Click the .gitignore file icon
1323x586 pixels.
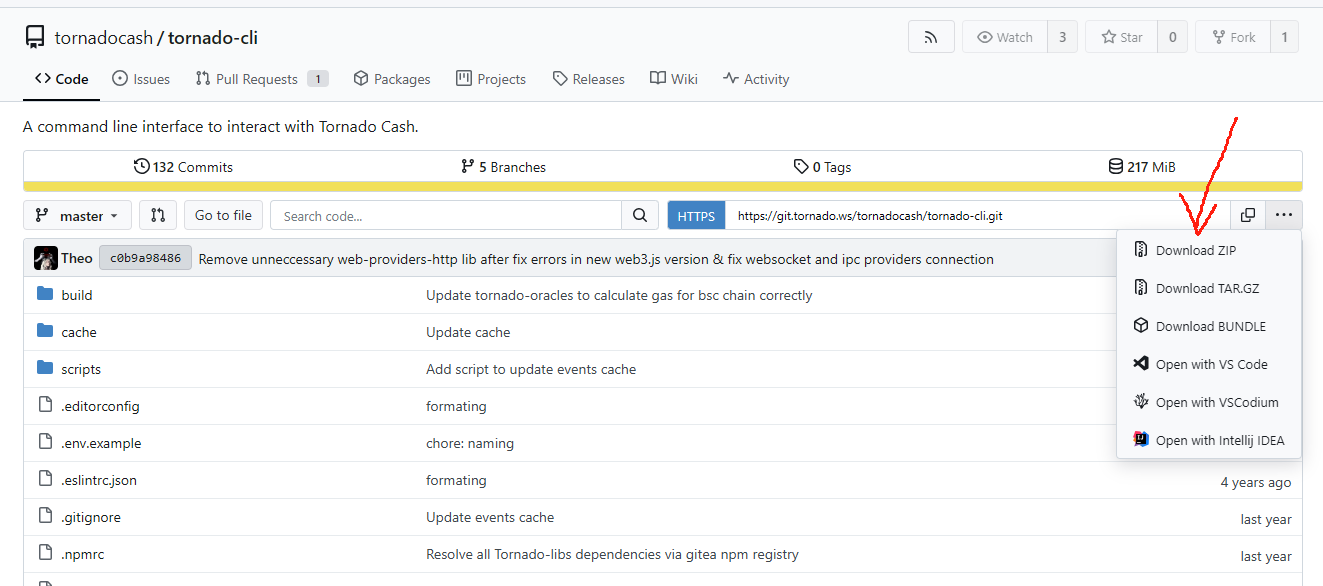click(44, 516)
